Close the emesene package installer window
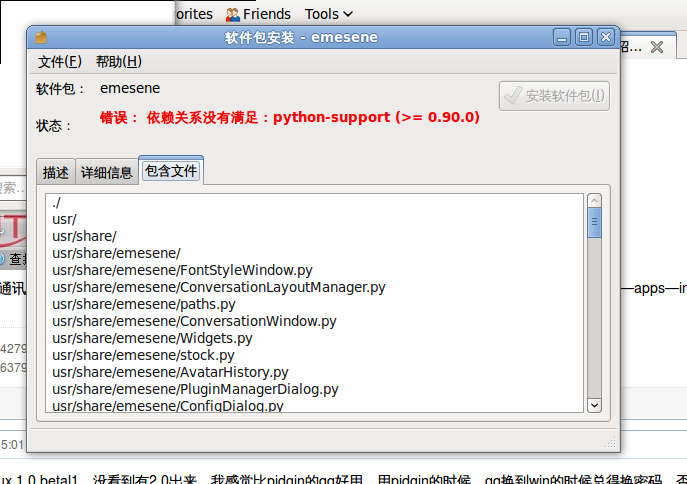The image size is (687, 484). pyautogui.click(x=606, y=38)
